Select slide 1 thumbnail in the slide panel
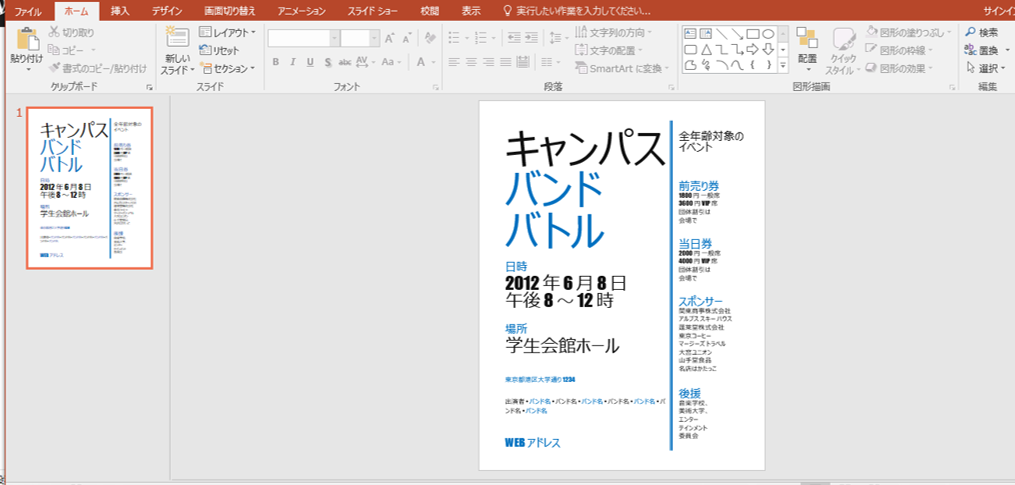 [x=89, y=188]
